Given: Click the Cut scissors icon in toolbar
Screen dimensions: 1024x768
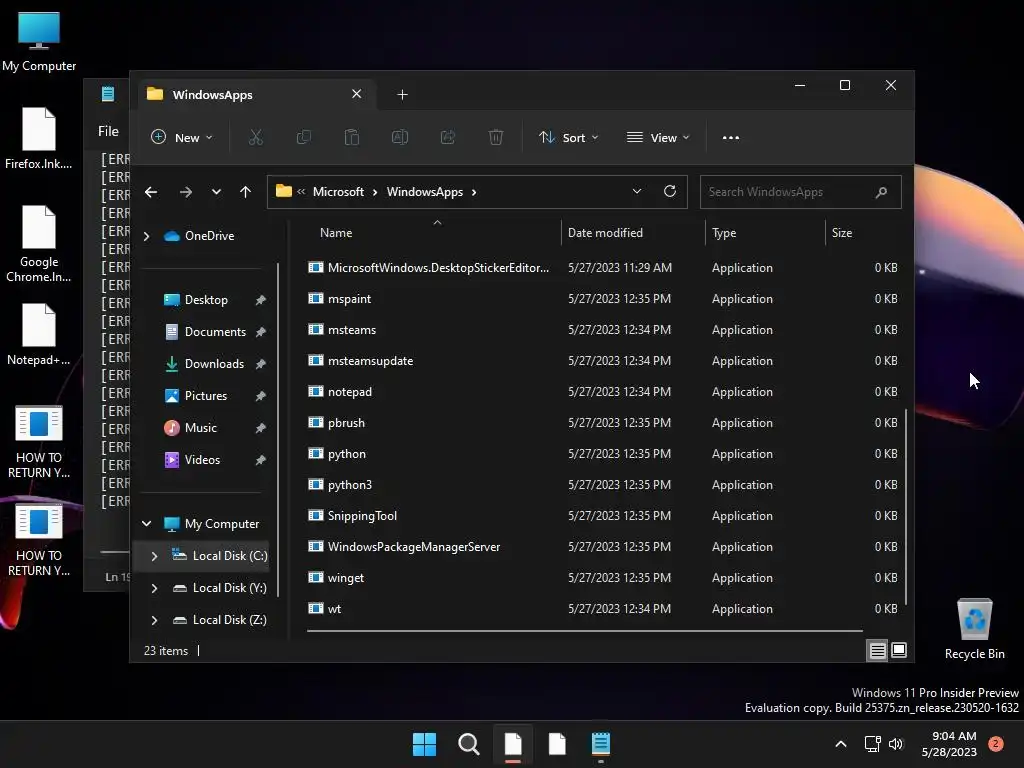Looking at the screenshot, I should click(255, 137).
